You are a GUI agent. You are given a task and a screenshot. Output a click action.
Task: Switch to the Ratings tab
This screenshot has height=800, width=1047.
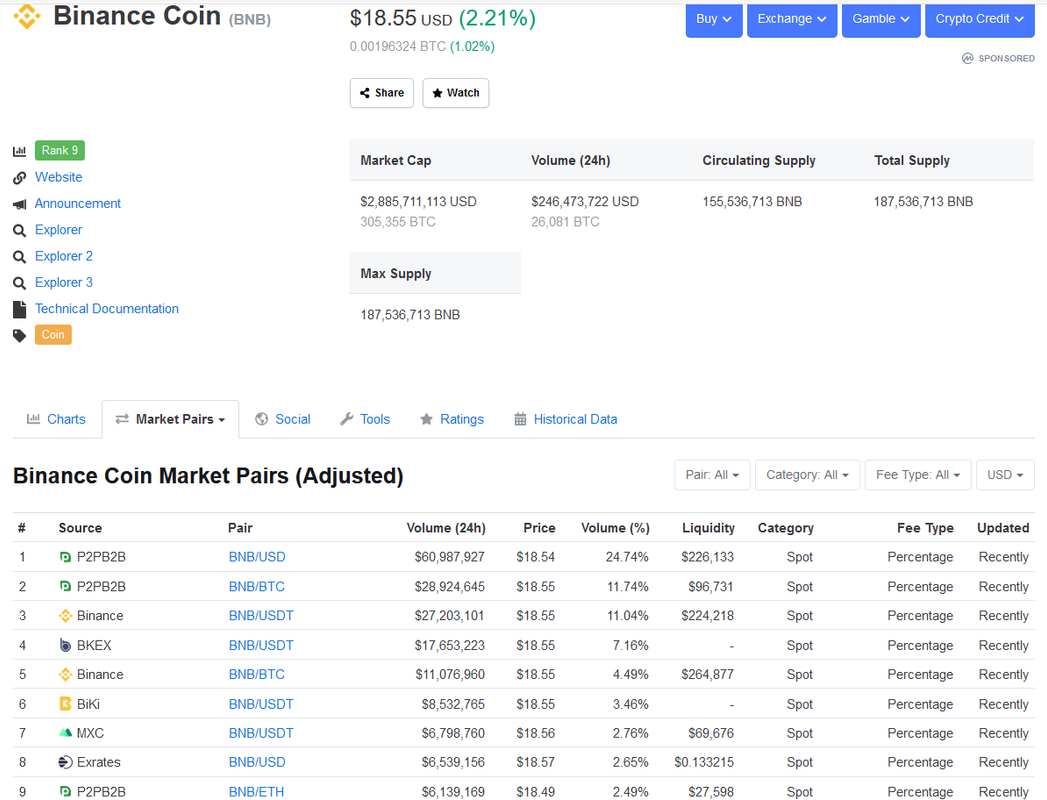pos(452,419)
